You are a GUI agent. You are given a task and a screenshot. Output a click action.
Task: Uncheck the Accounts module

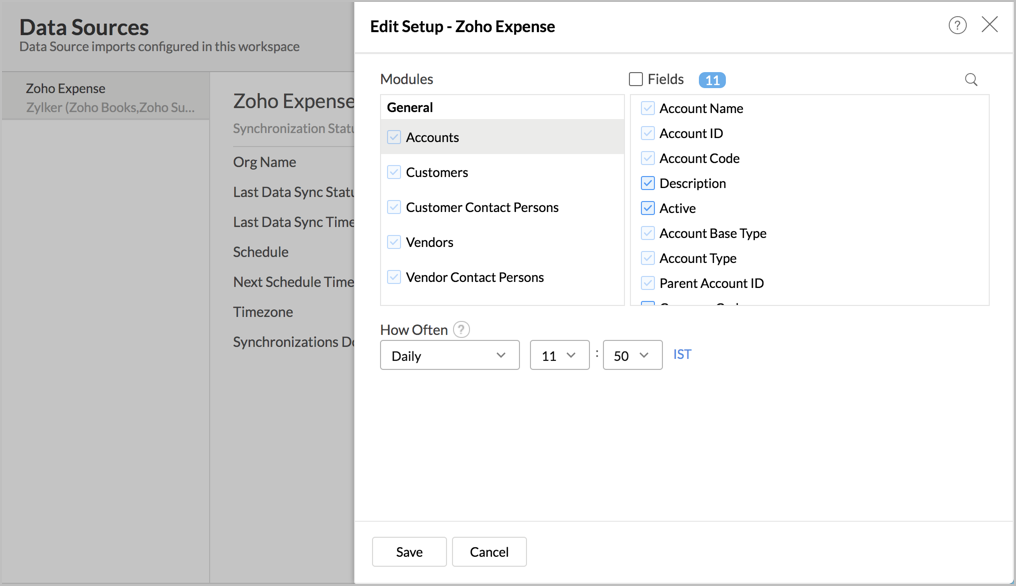[x=393, y=137]
